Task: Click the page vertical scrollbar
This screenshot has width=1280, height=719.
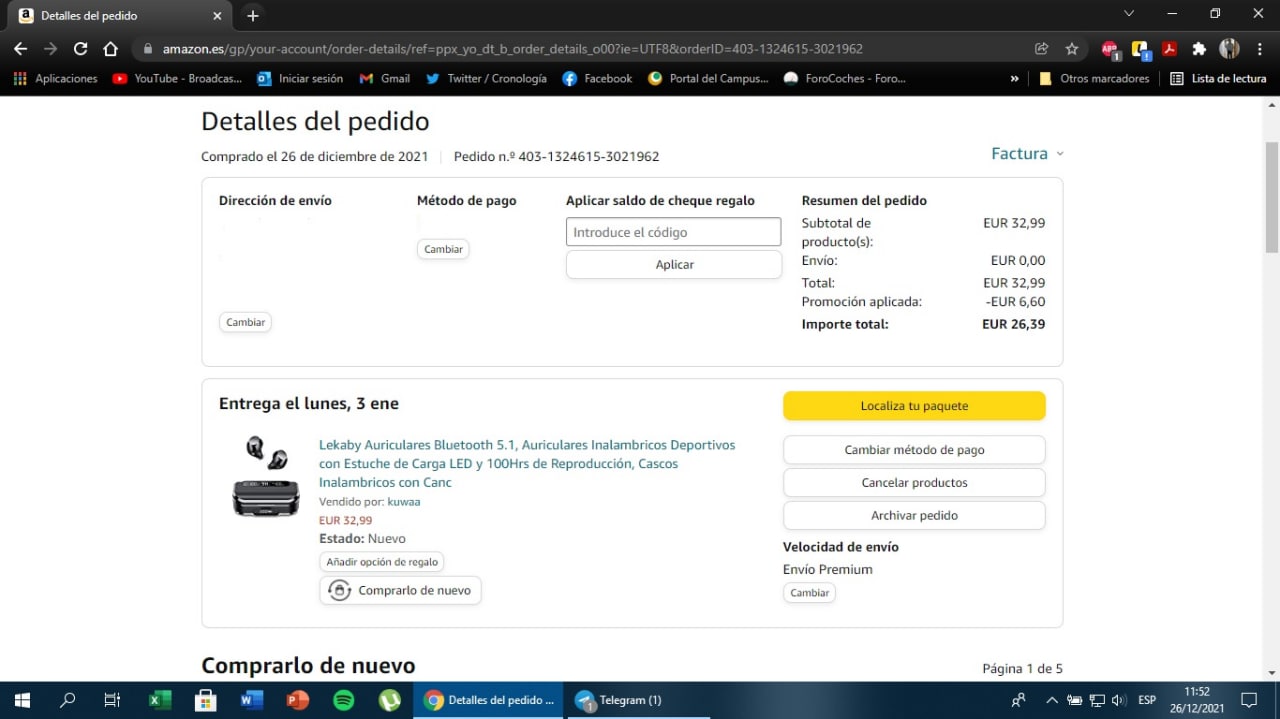Action: (1271, 200)
